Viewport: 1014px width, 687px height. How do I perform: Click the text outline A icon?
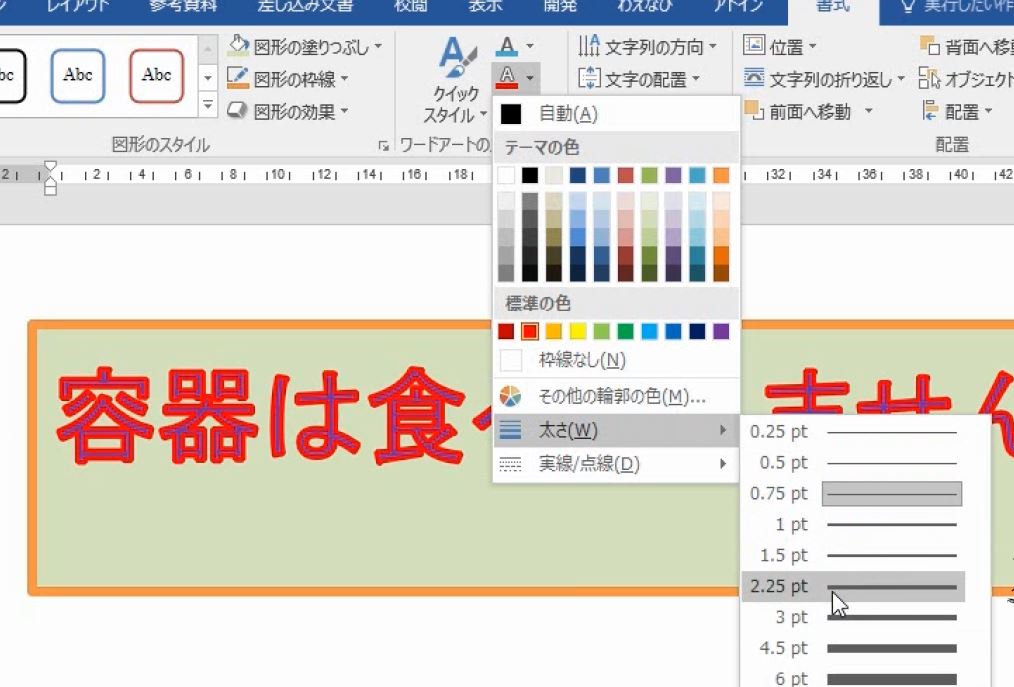pos(508,78)
